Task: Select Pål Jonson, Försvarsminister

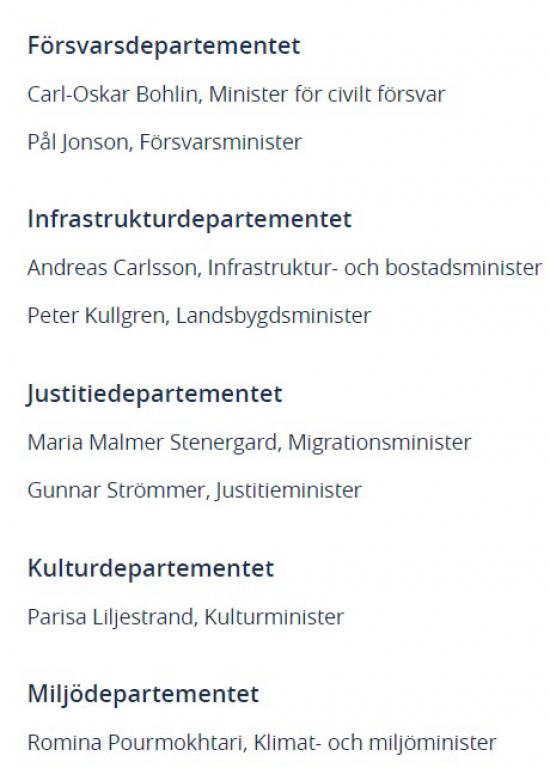Action: pos(165,142)
